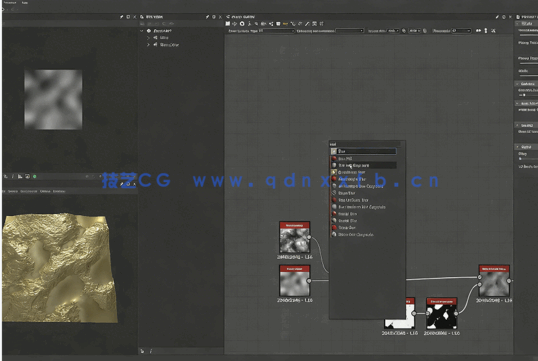
Task: Click the diagonal pencil icon in graph toolbar
Action: 307,24
